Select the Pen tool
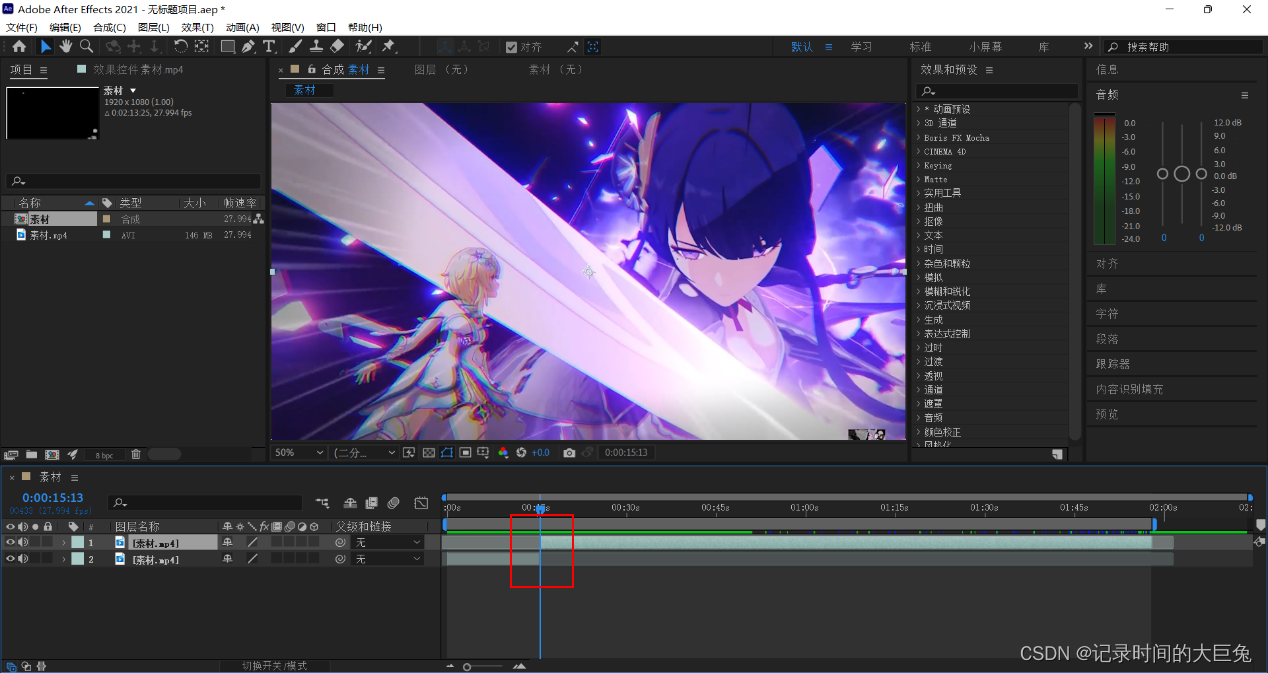The width and height of the screenshot is (1268, 673). point(248,46)
